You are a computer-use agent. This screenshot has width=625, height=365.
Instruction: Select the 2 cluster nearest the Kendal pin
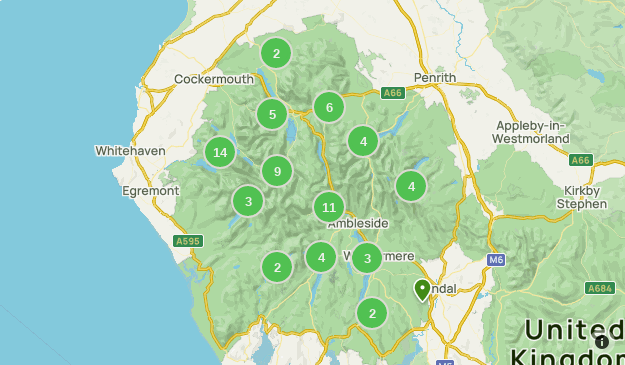372,313
